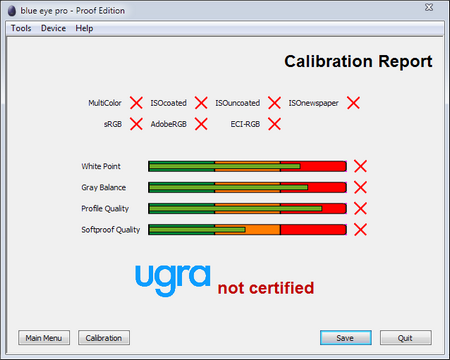Click the red X beside ISOnewspaper
The height and width of the screenshot is (360, 450).
coord(353,103)
